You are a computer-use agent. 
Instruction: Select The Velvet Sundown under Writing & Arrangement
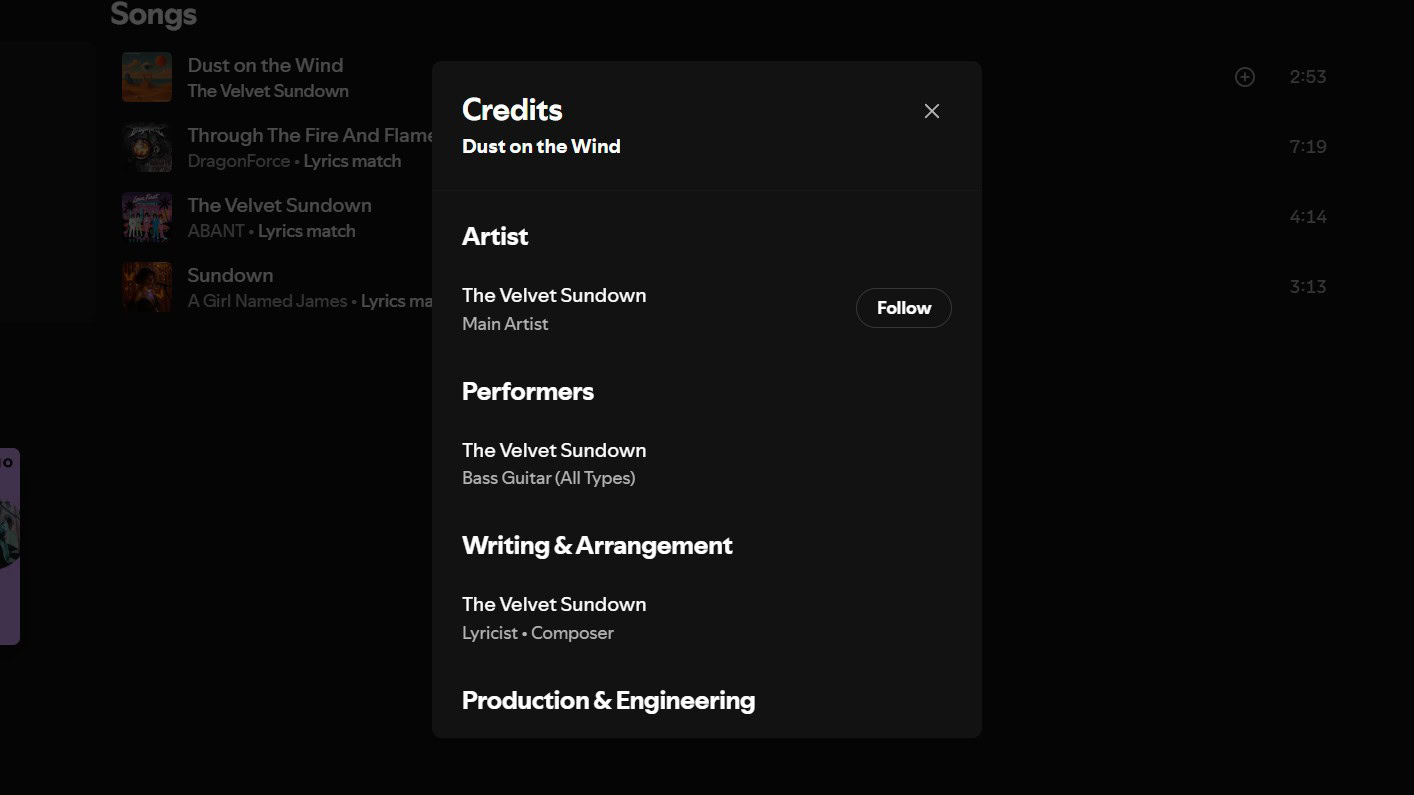[554, 604]
